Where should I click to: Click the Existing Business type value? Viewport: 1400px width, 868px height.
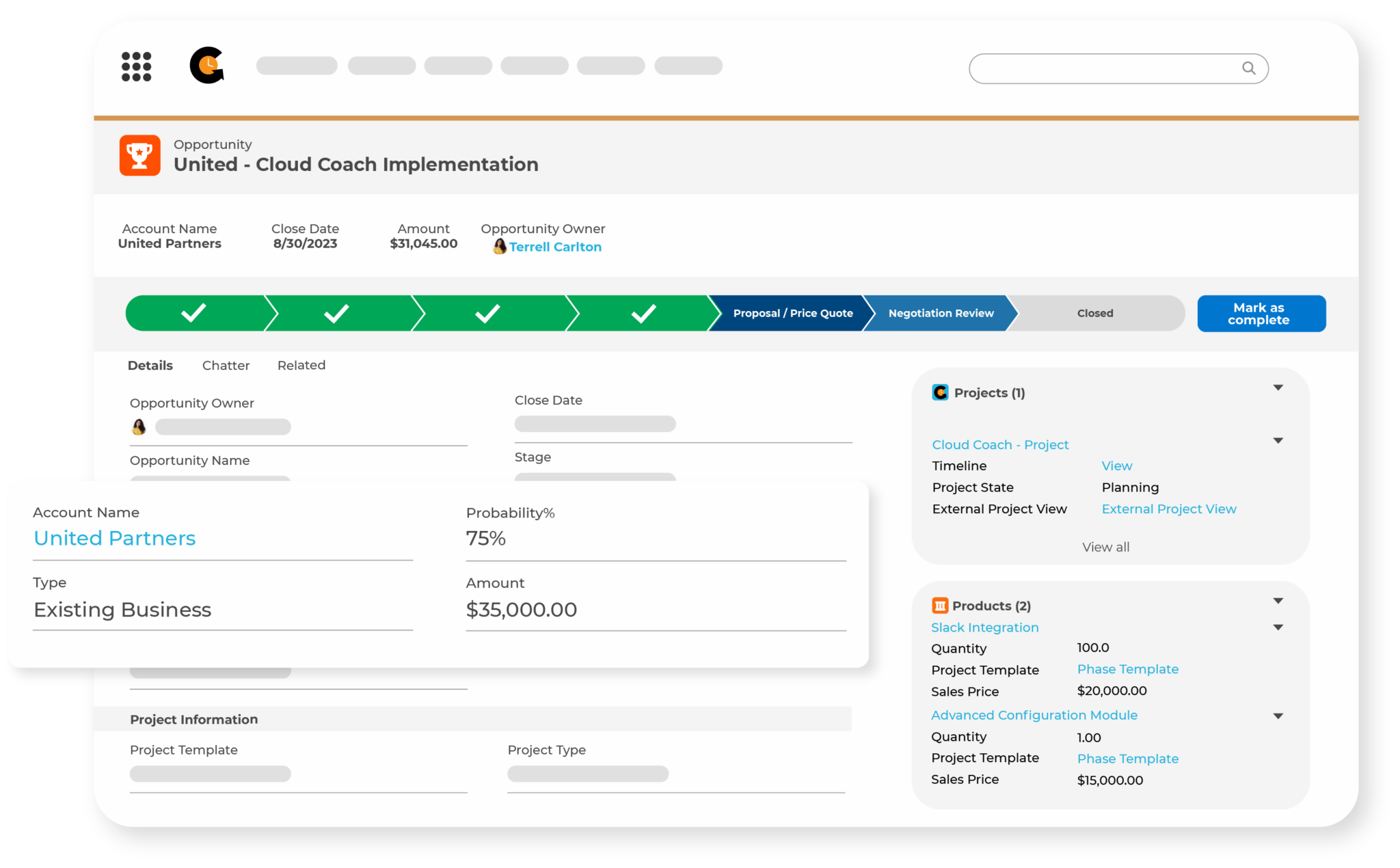point(122,610)
